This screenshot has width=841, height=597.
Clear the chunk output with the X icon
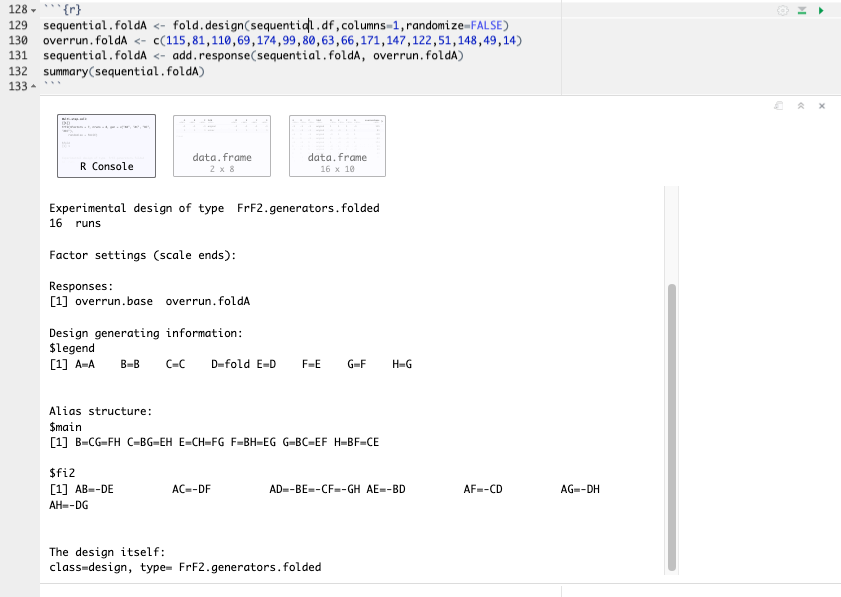point(821,105)
